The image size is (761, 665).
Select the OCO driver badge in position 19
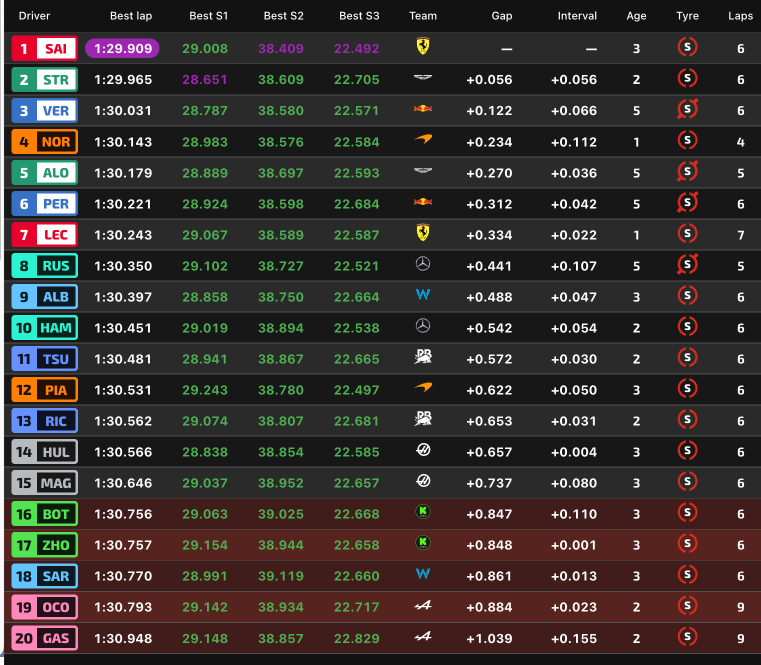pyautogui.click(x=43, y=607)
